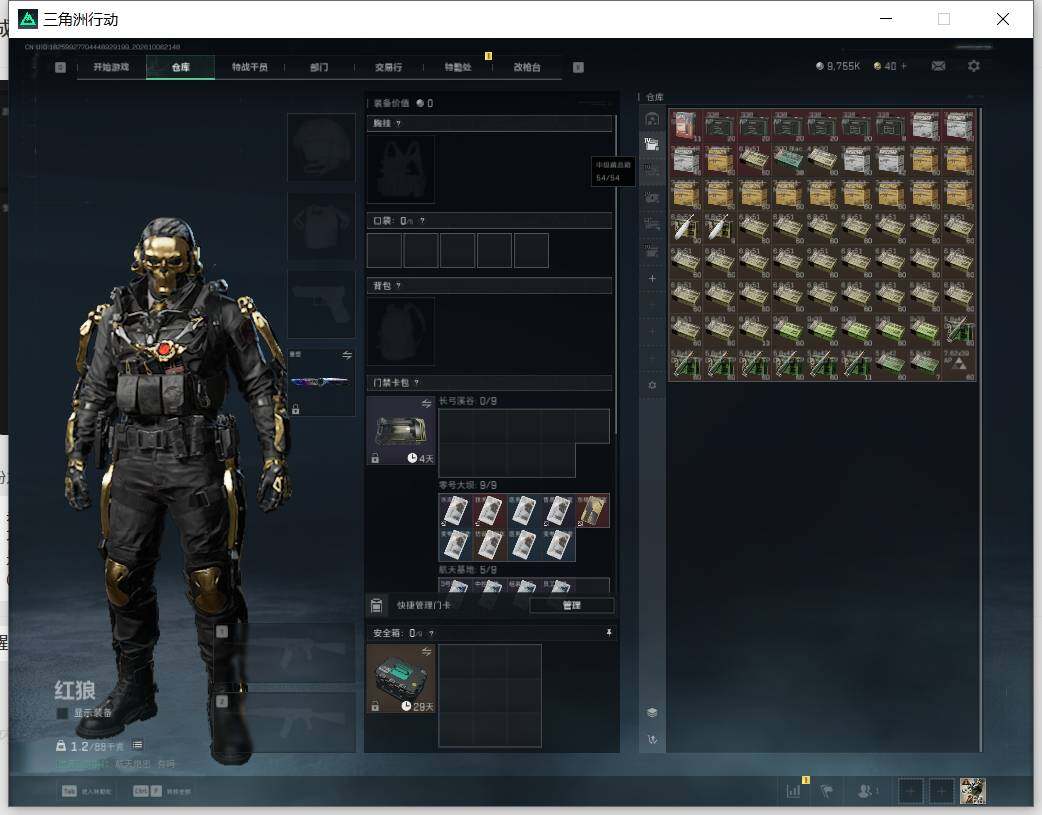The image size is (1042, 815).
Task: Select the helmet category icon in warehouse sidebar
Action: 652,119
